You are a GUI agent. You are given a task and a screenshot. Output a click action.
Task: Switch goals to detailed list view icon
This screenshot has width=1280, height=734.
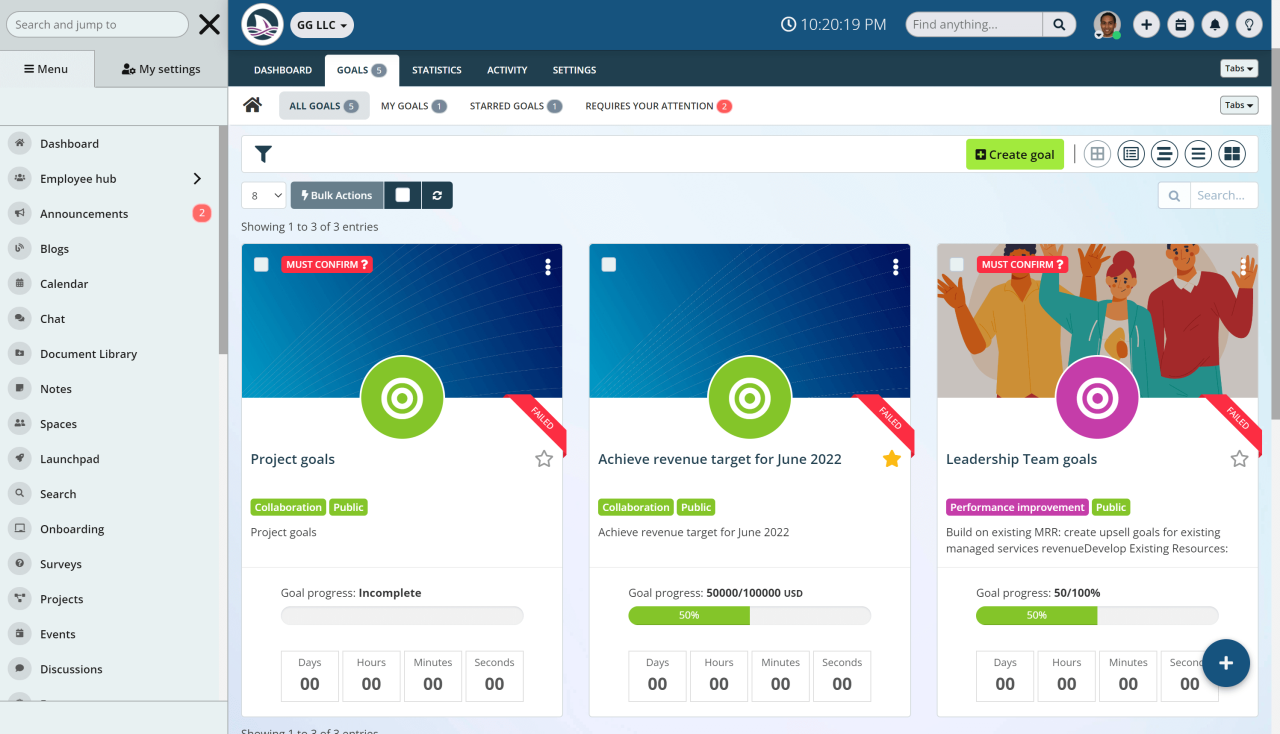point(1130,153)
